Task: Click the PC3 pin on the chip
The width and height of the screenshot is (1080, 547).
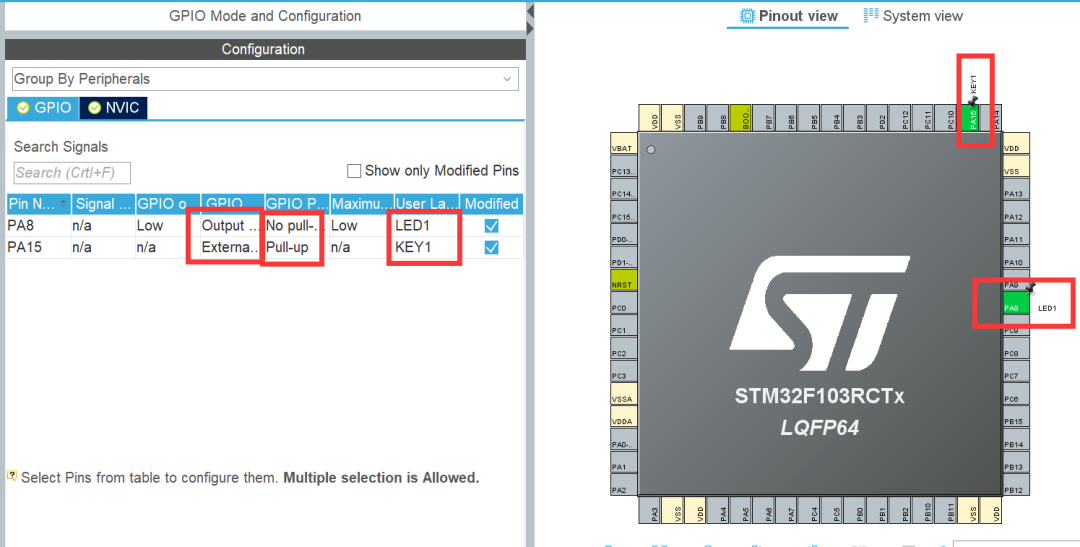Action: coord(624,371)
